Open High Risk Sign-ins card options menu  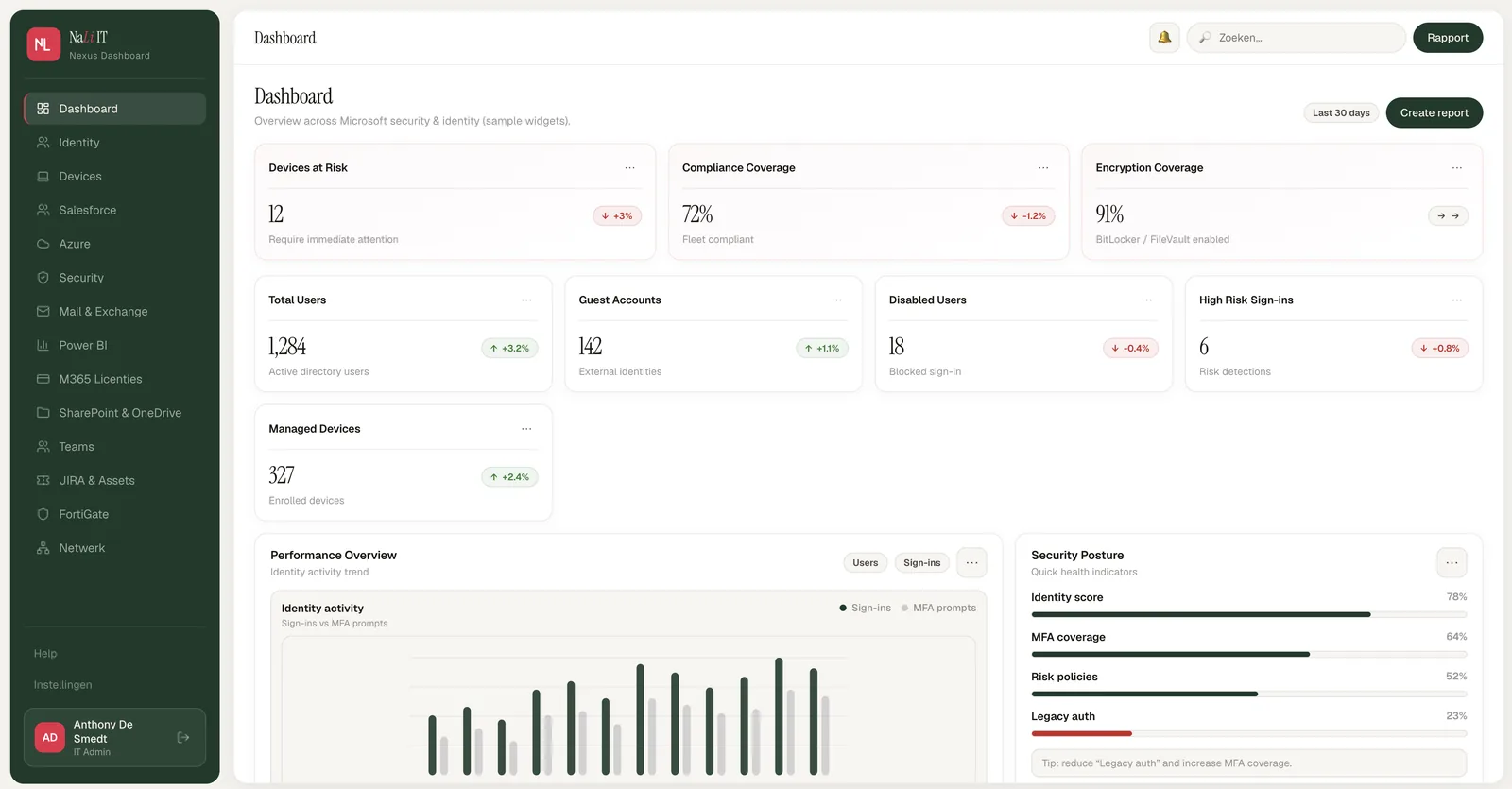click(x=1457, y=300)
